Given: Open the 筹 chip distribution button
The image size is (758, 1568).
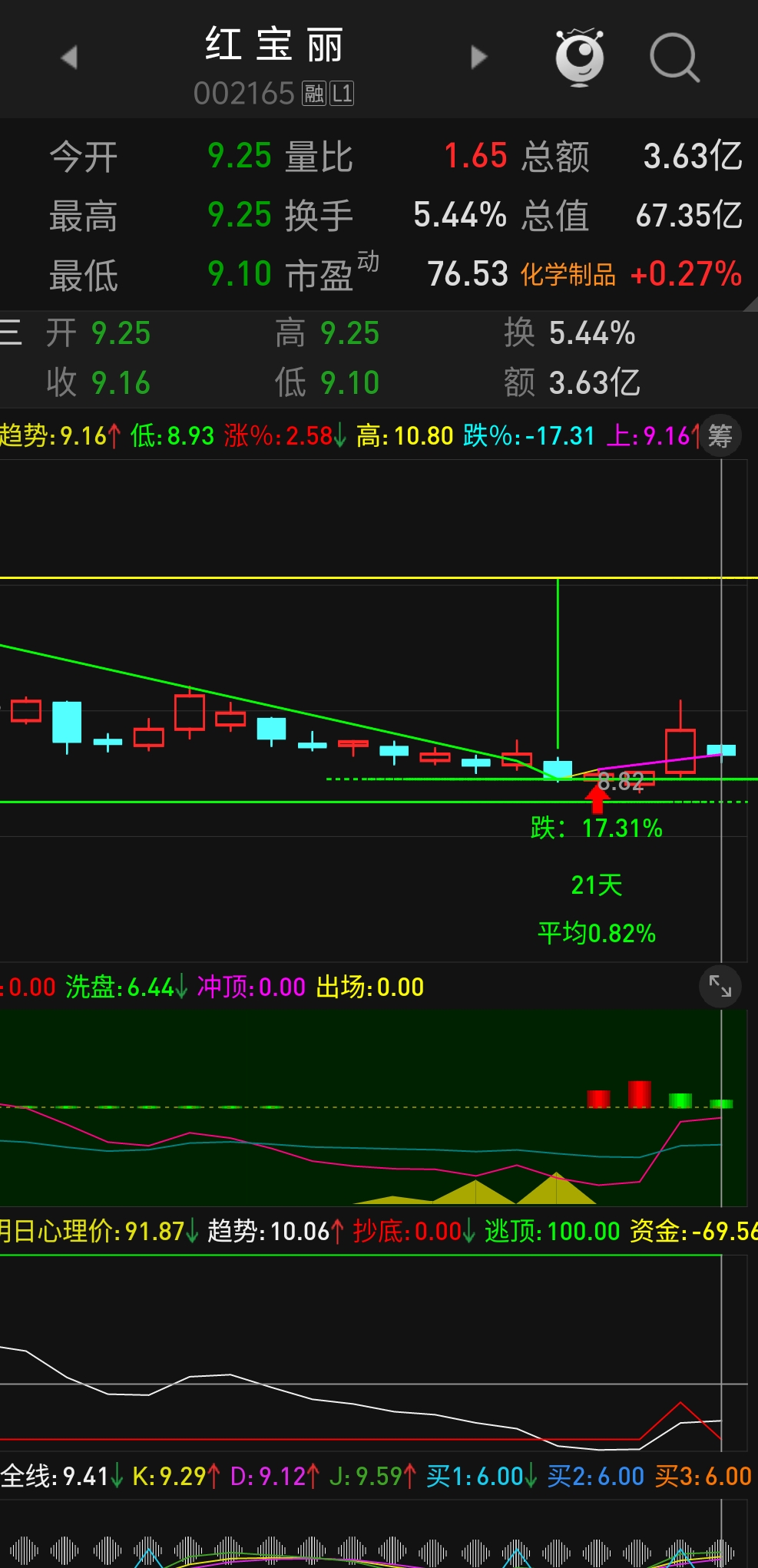Looking at the screenshot, I should pyautogui.click(x=720, y=436).
